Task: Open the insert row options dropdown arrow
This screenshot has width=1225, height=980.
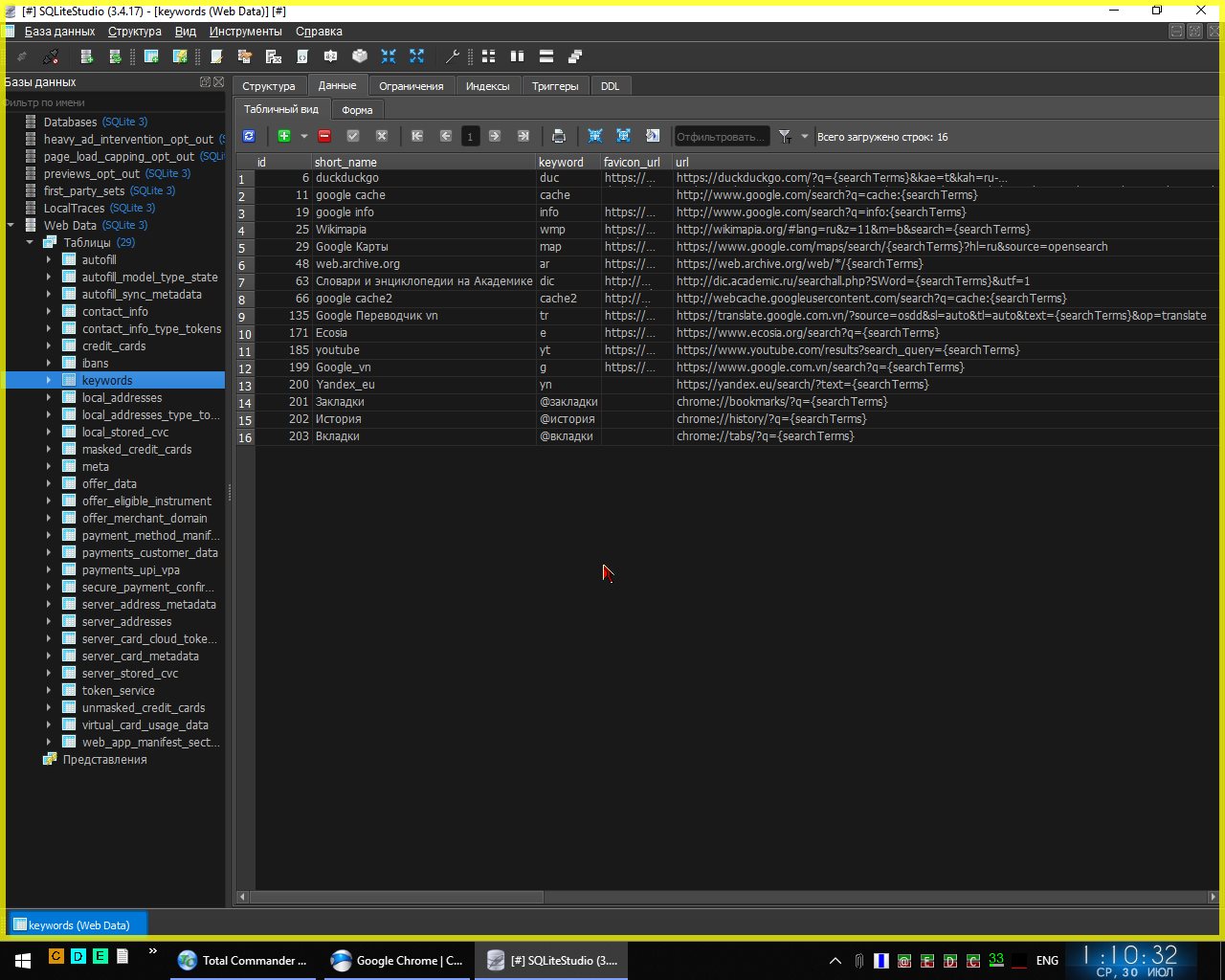Action: click(304, 137)
